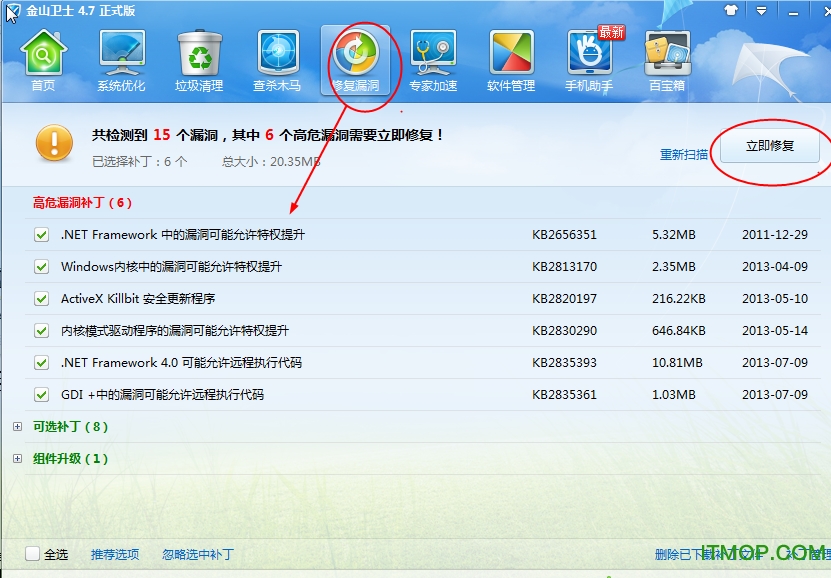This screenshot has height=578, width=831.
Task: Open 垃圾清理 trash cleanup
Action: [x=199, y=58]
